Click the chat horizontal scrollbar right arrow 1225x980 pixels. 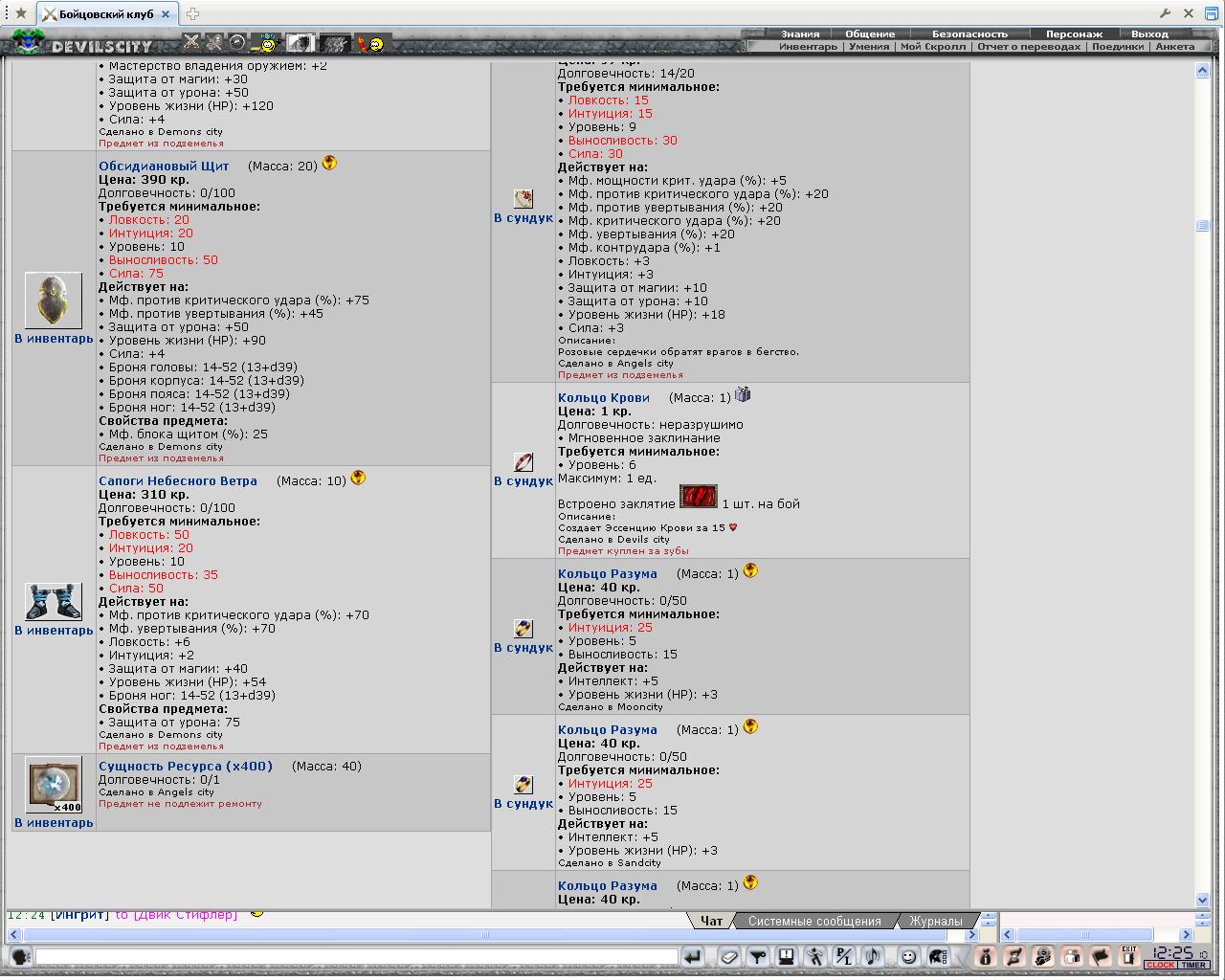coord(972,935)
